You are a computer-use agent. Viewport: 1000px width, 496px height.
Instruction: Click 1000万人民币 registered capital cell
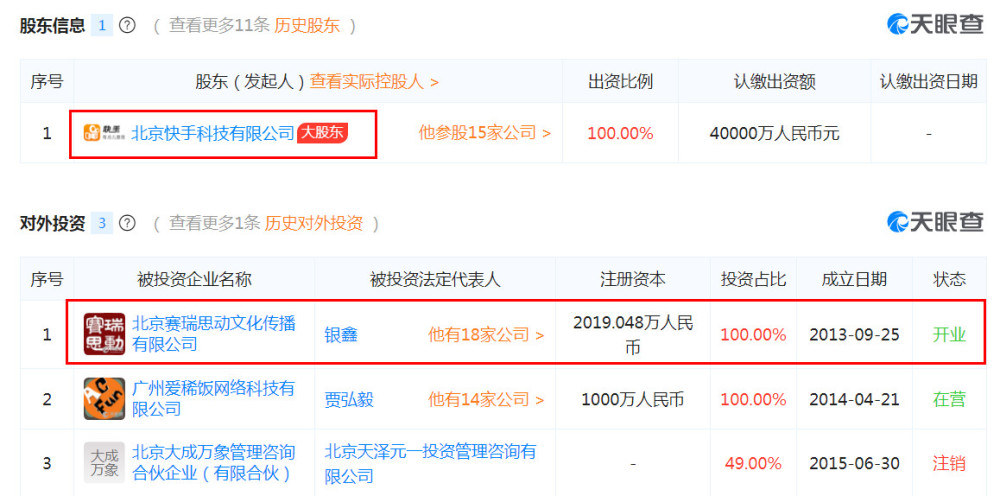click(633, 400)
